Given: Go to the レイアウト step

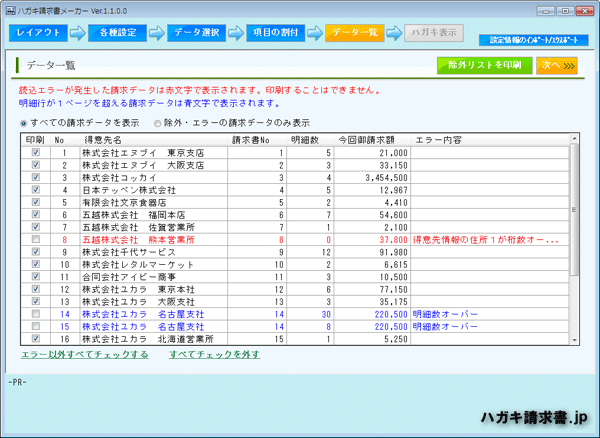Looking at the screenshot, I should (38, 33).
